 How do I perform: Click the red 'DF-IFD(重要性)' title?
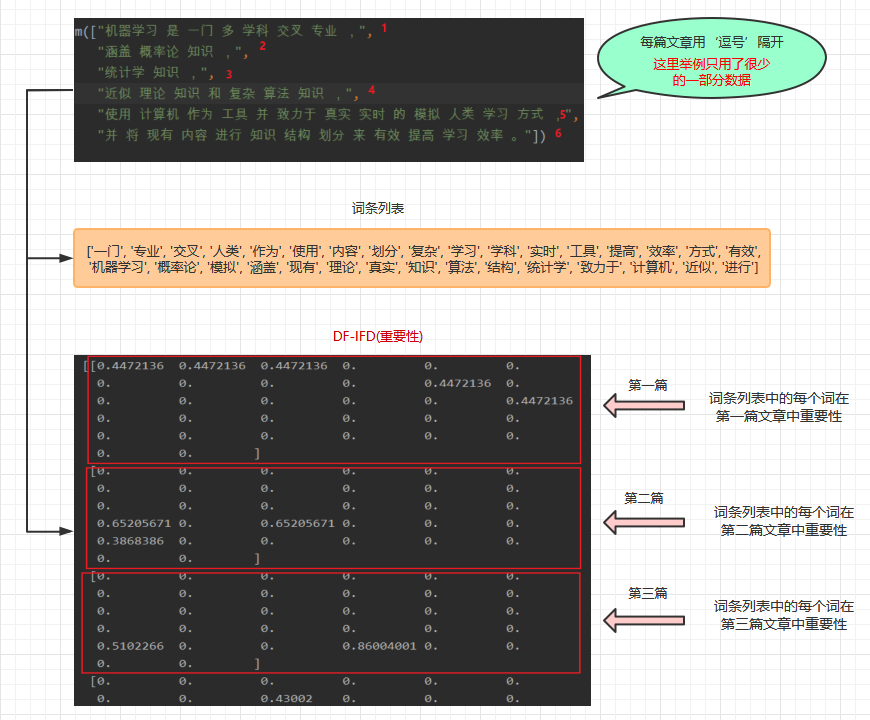click(378, 336)
